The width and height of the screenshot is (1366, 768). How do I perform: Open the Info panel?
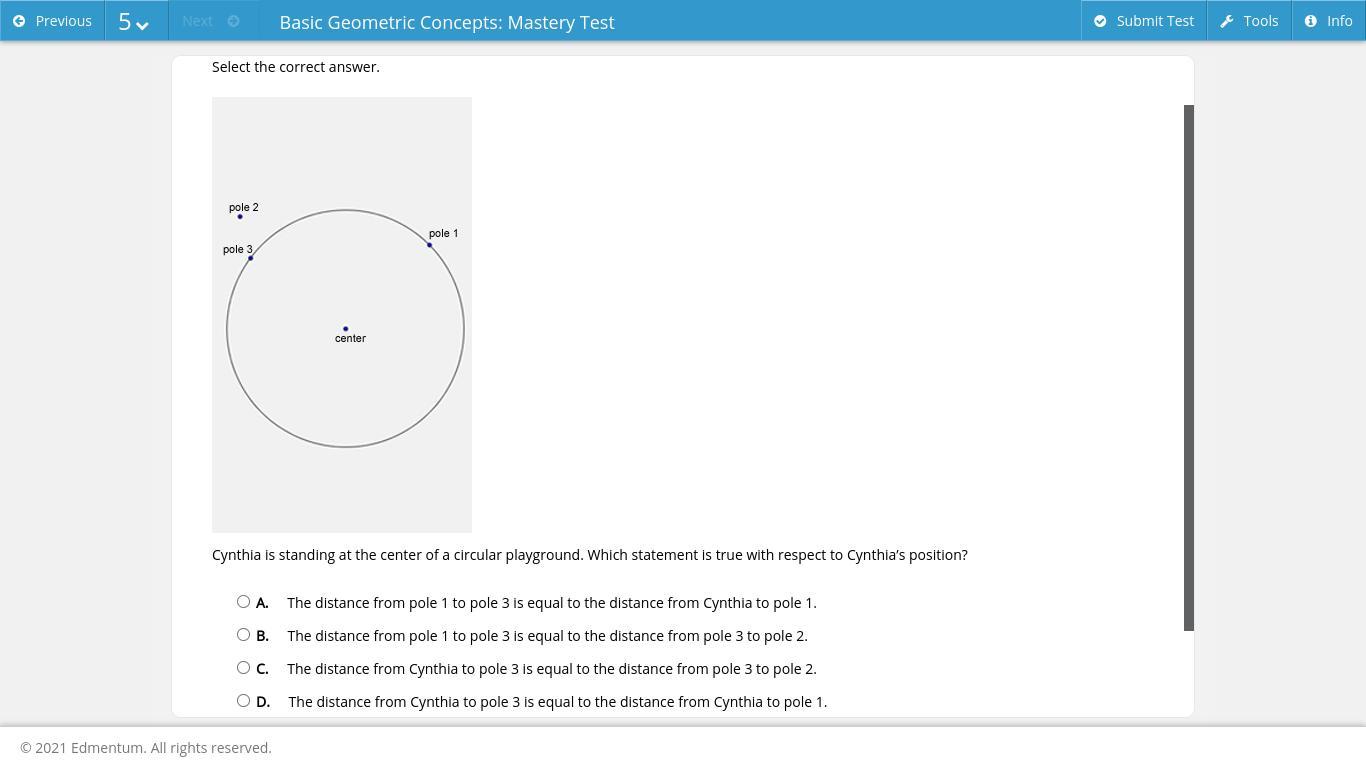(1329, 21)
